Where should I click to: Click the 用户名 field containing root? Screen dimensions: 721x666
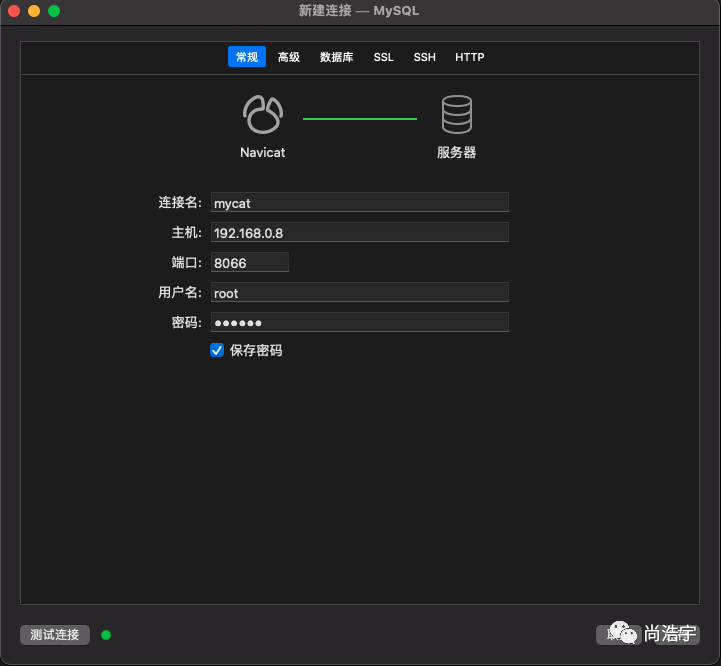[360, 292]
